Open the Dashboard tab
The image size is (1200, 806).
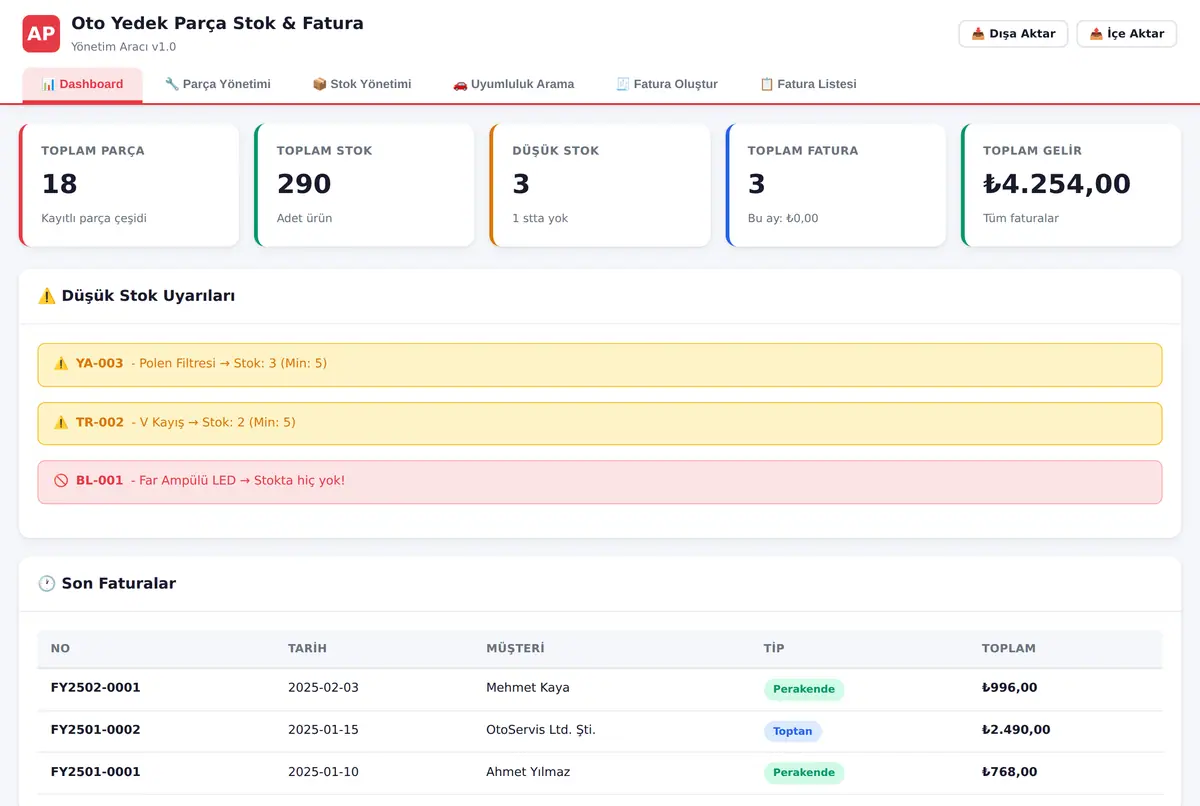82,85
